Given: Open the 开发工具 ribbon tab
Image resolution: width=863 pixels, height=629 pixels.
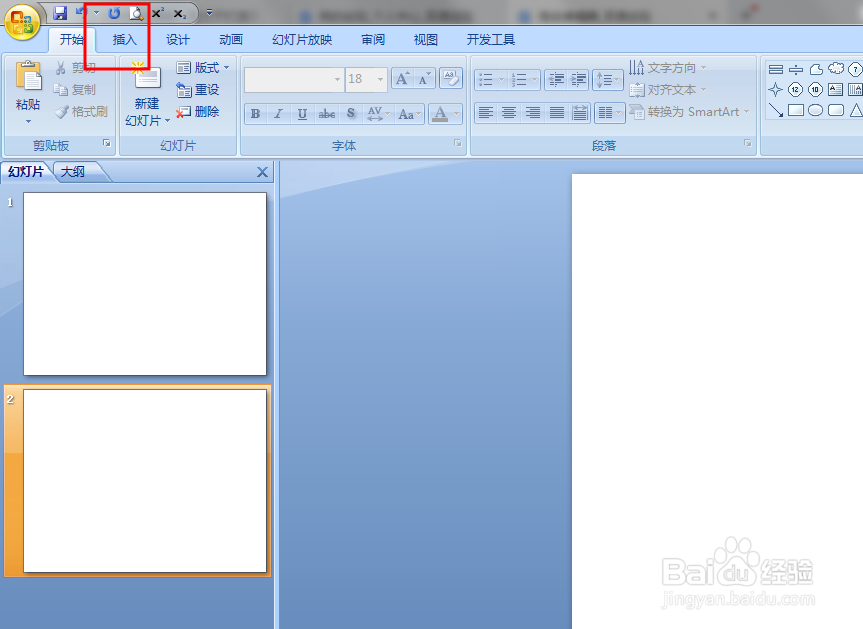Looking at the screenshot, I should pos(491,40).
